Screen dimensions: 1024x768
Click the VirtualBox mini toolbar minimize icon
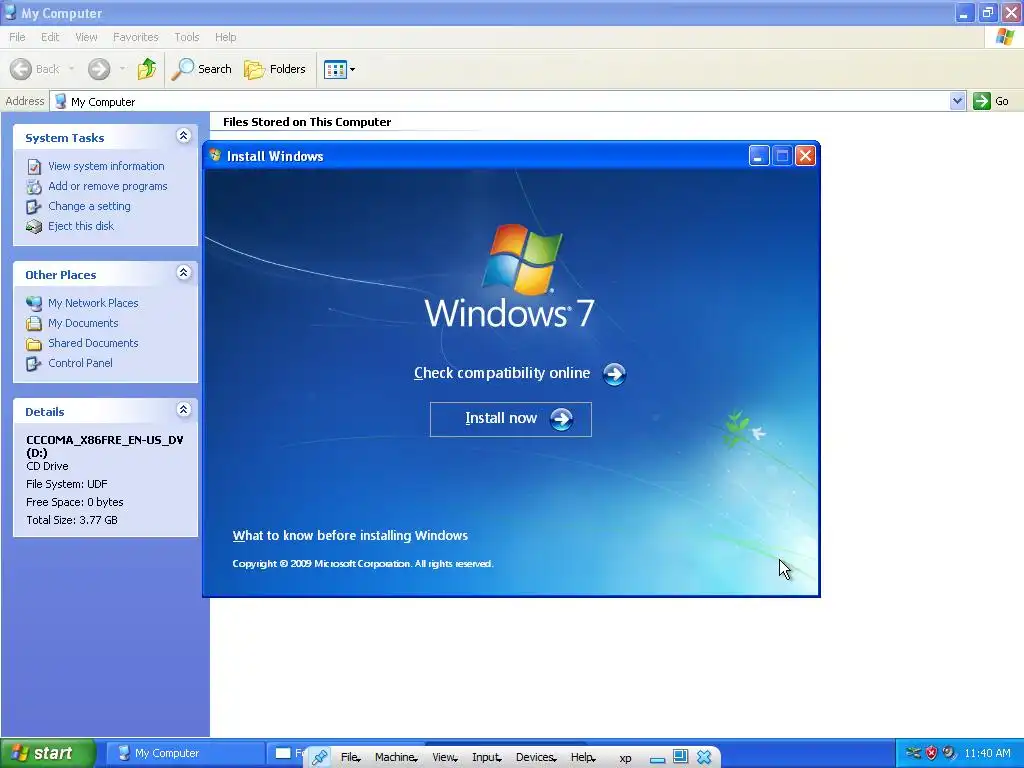(658, 760)
